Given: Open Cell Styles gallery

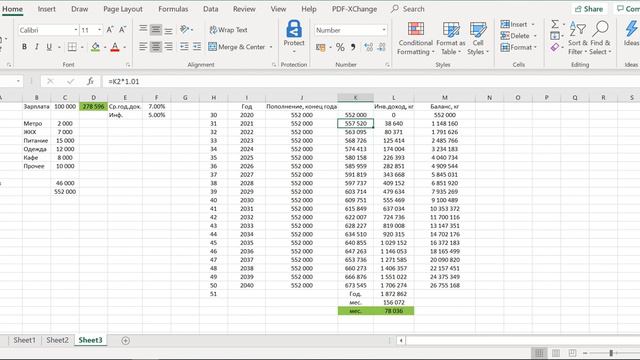Looking at the screenshot, I should coord(478,38).
